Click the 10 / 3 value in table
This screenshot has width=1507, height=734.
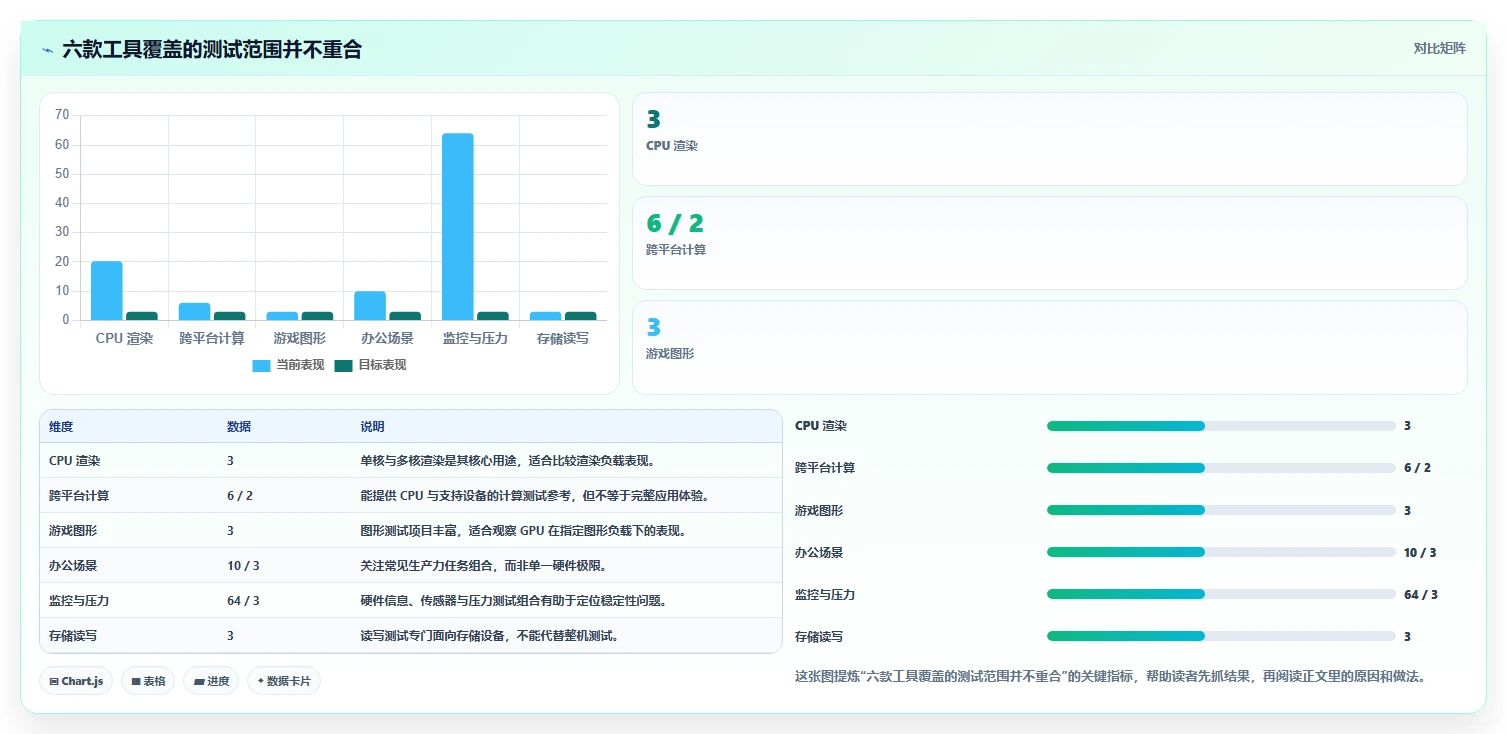(243, 566)
